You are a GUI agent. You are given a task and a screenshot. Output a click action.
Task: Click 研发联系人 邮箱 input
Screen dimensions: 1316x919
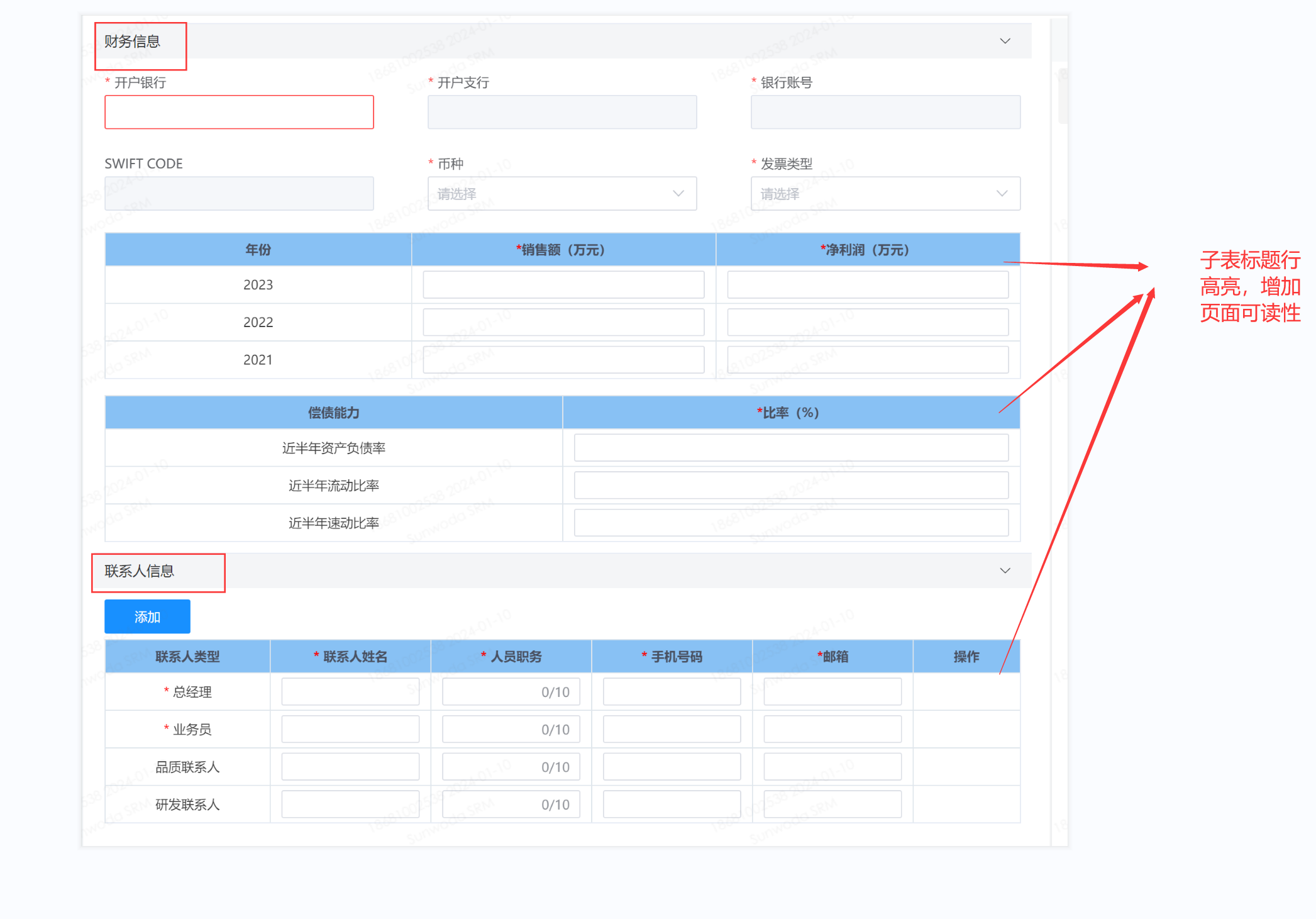tap(832, 805)
